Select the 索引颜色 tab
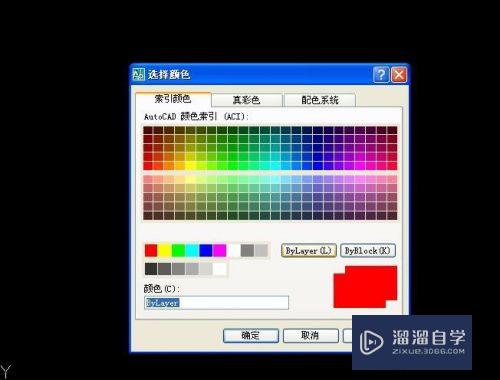Screen dimensions: 500x380 [173, 99]
